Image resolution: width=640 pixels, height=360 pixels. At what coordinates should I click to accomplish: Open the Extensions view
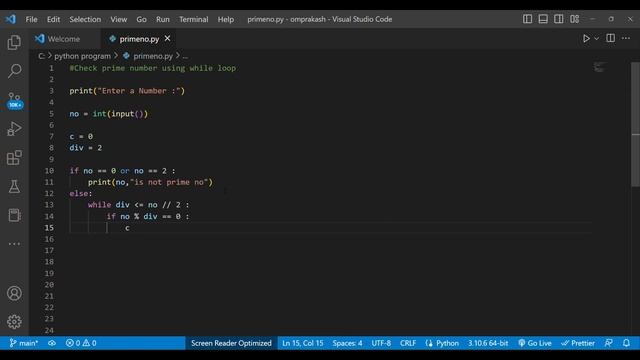(x=14, y=158)
